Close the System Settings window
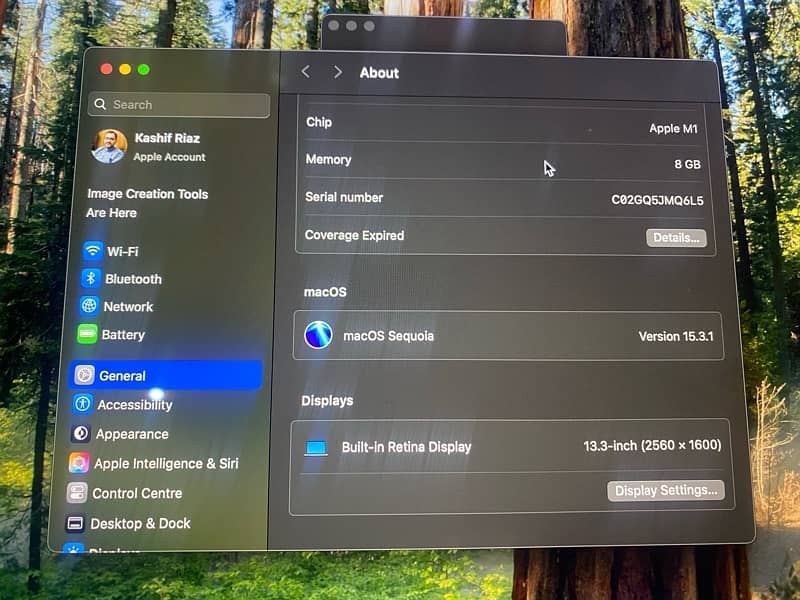The image size is (800, 600). [107, 69]
